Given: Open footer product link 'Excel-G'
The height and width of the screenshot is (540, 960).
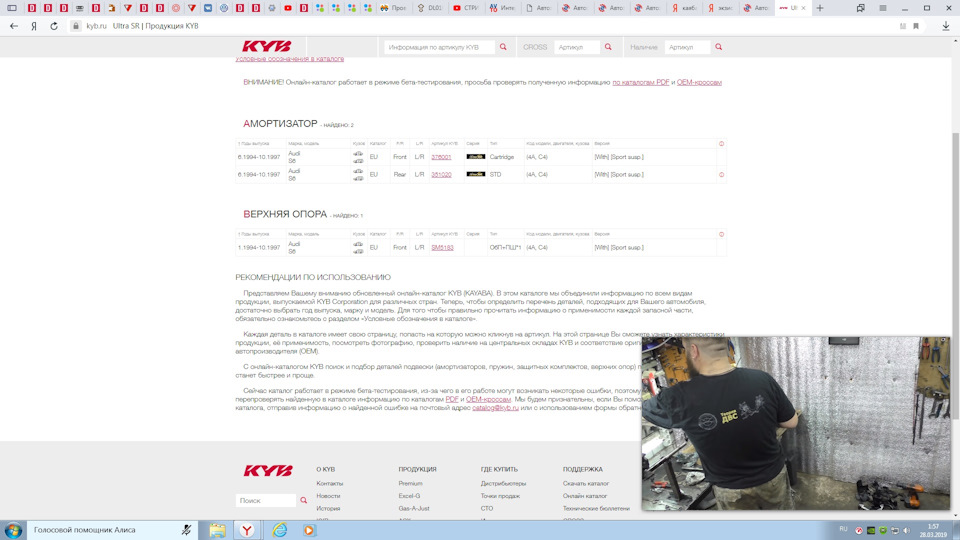Looking at the screenshot, I should (x=409, y=496).
